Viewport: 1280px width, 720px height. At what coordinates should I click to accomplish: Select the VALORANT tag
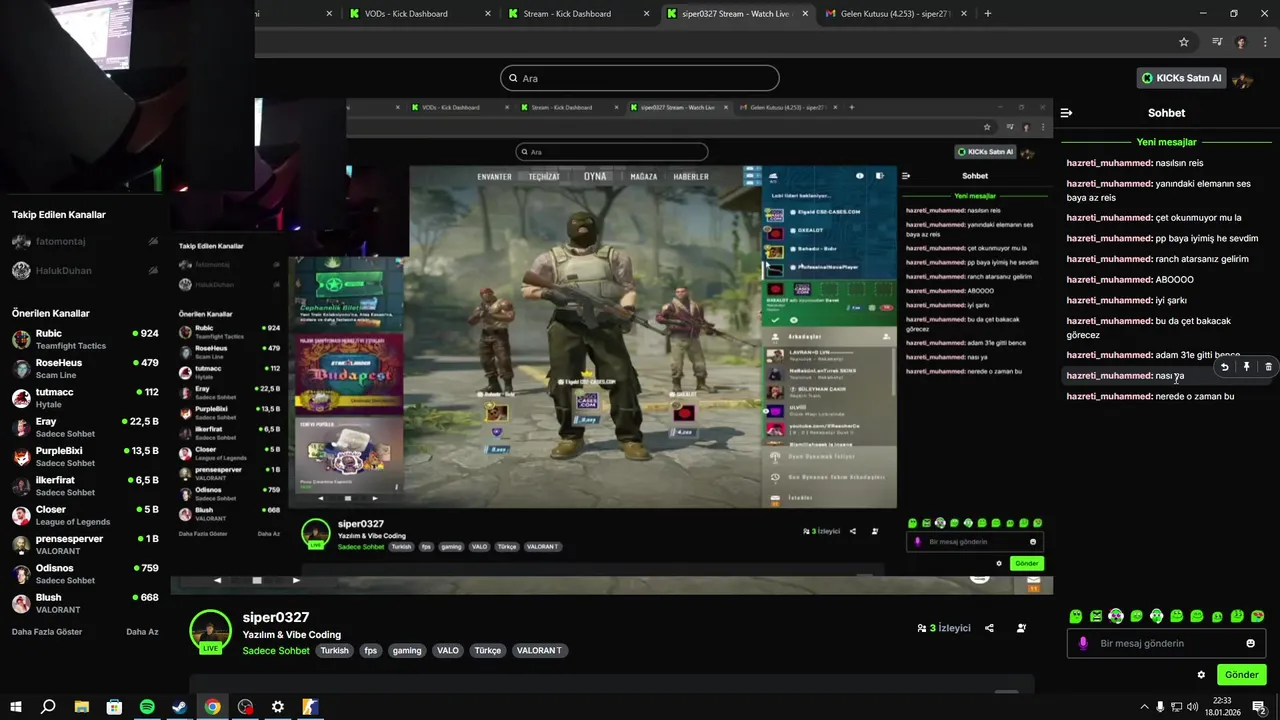point(539,650)
